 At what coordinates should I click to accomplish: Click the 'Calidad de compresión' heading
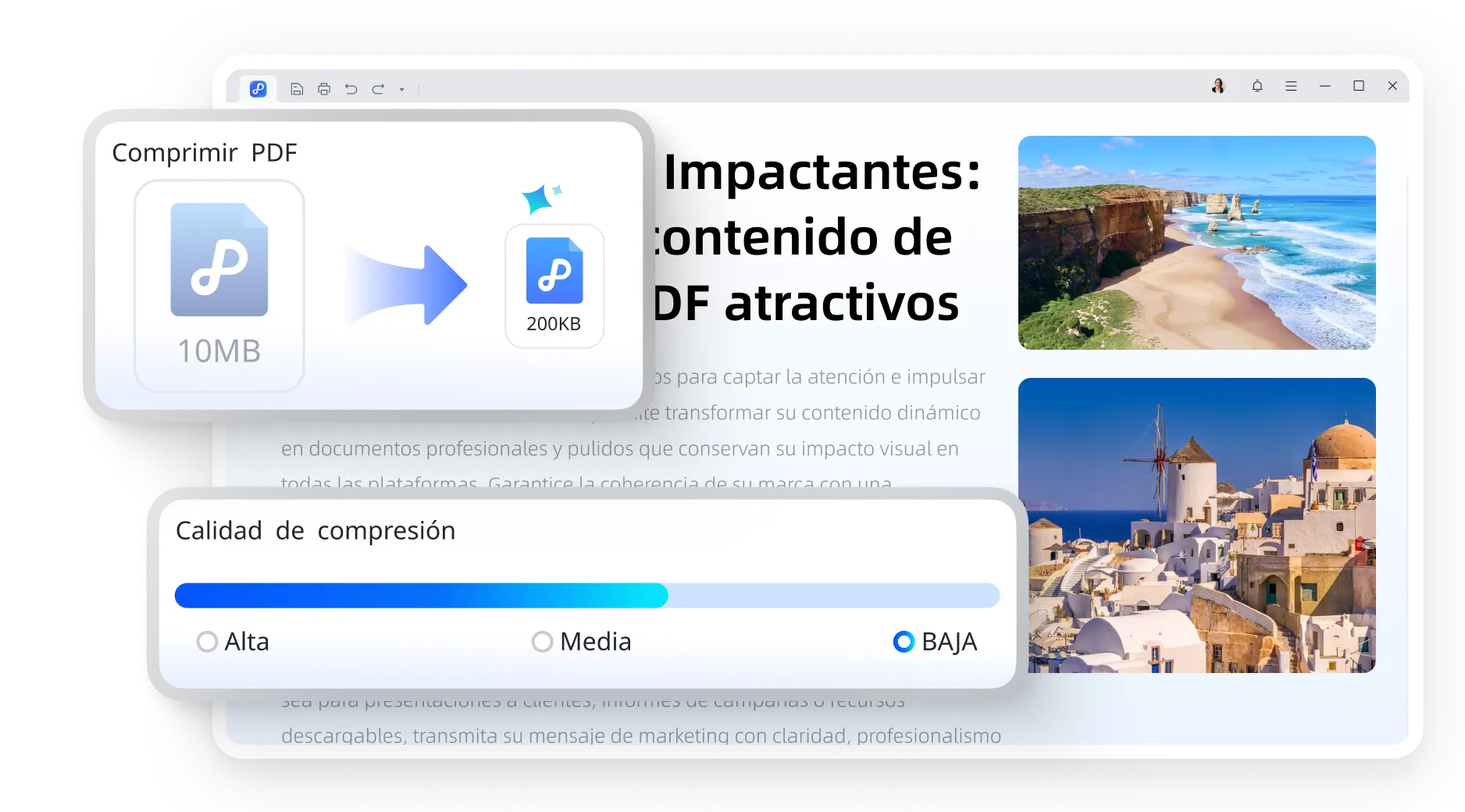point(315,531)
